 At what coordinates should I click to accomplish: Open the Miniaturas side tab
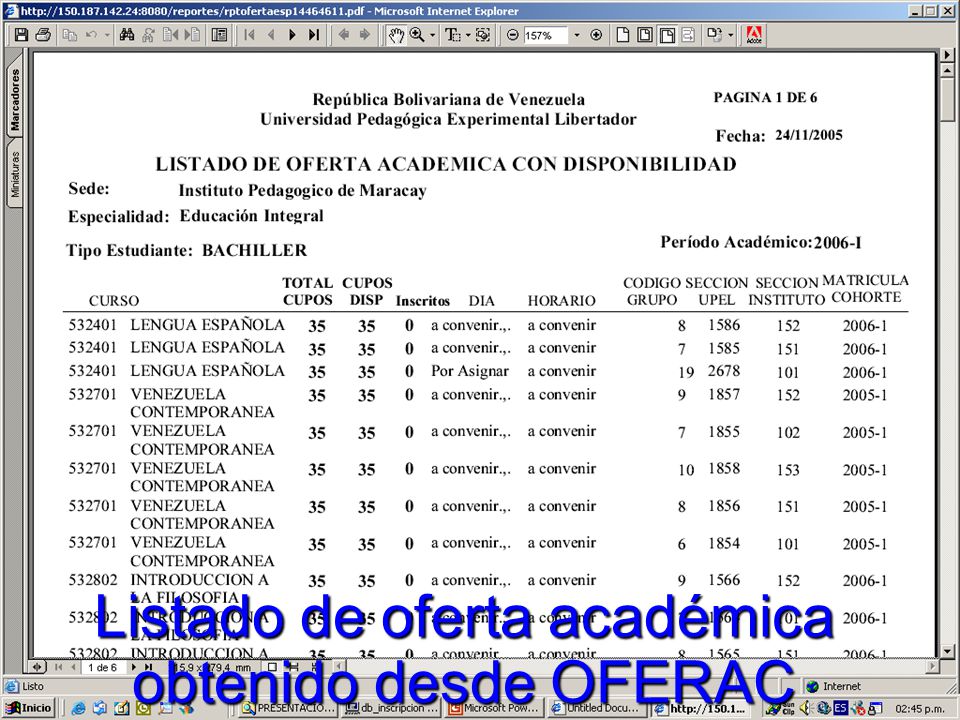(15, 174)
